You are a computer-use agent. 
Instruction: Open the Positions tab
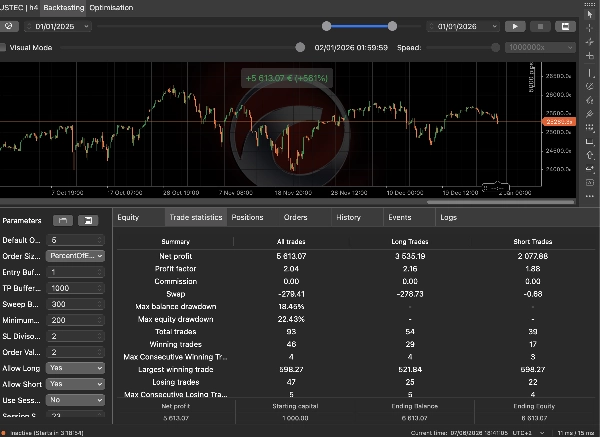tap(247, 217)
